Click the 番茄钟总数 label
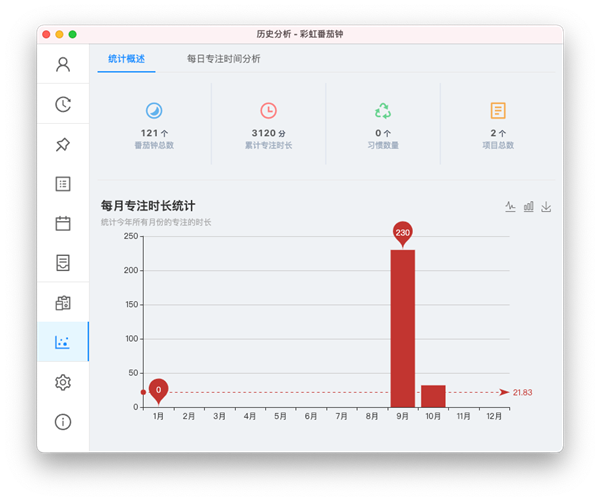This screenshot has width=600, height=501. 154,145
